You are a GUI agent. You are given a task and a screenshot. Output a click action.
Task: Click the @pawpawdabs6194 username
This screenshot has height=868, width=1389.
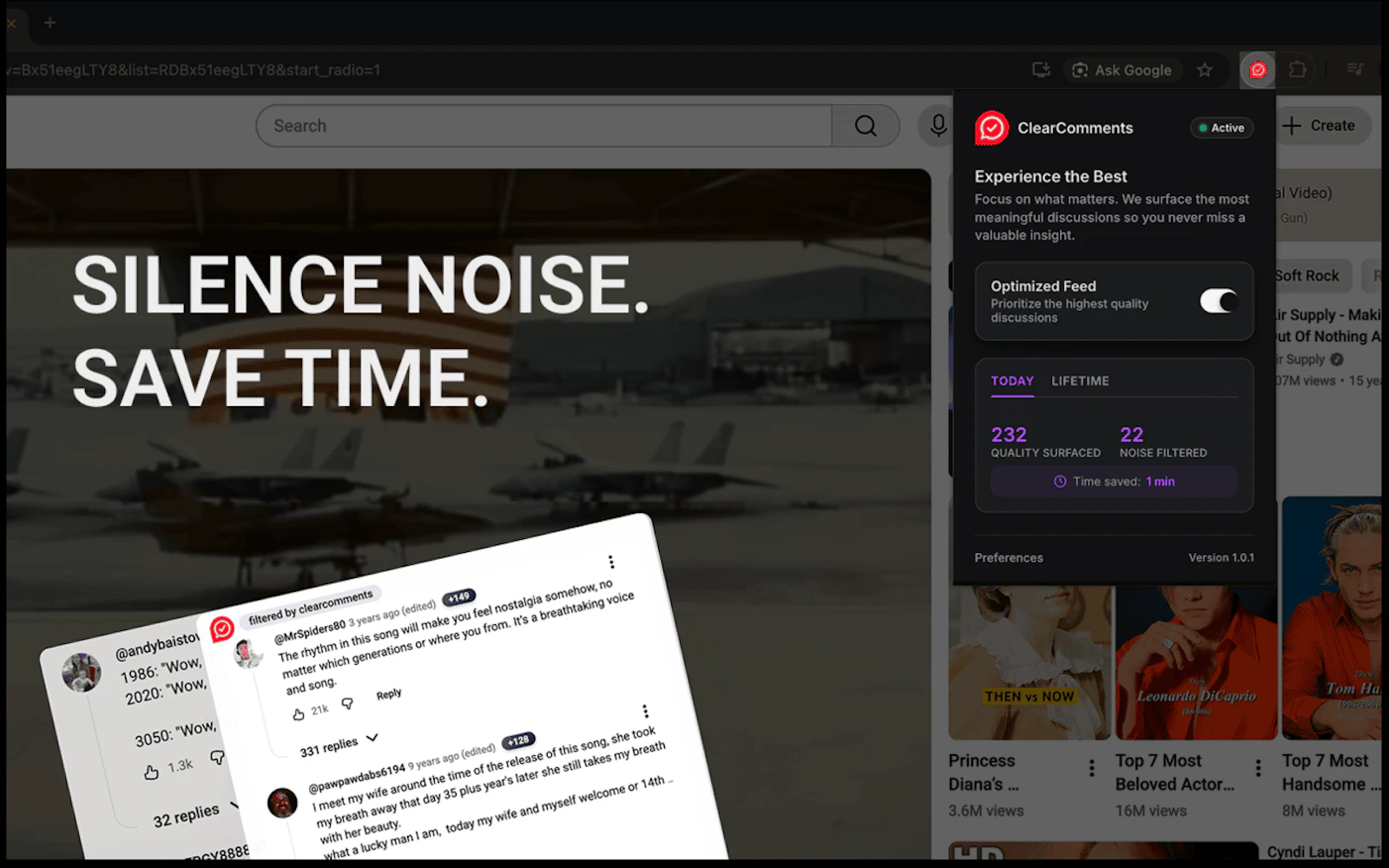click(x=357, y=778)
